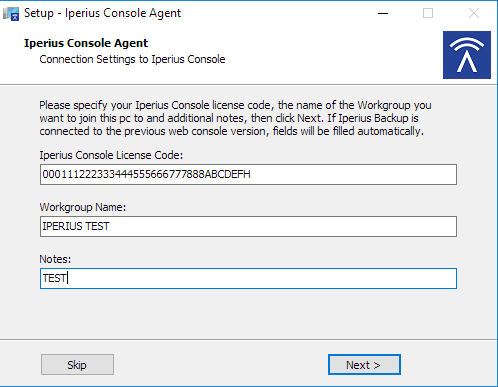The height and width of the screenshot is (387, 498).
Task: Click the Next > button
Action: click(x=364, y=365)
